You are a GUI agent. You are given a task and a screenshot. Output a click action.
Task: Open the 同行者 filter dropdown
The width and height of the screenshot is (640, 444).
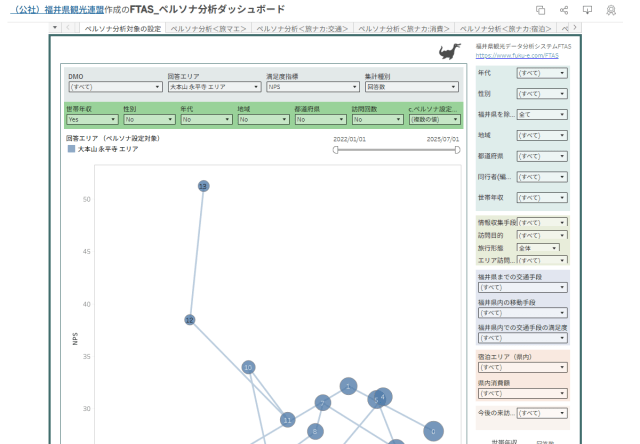[x=542, y=177]
